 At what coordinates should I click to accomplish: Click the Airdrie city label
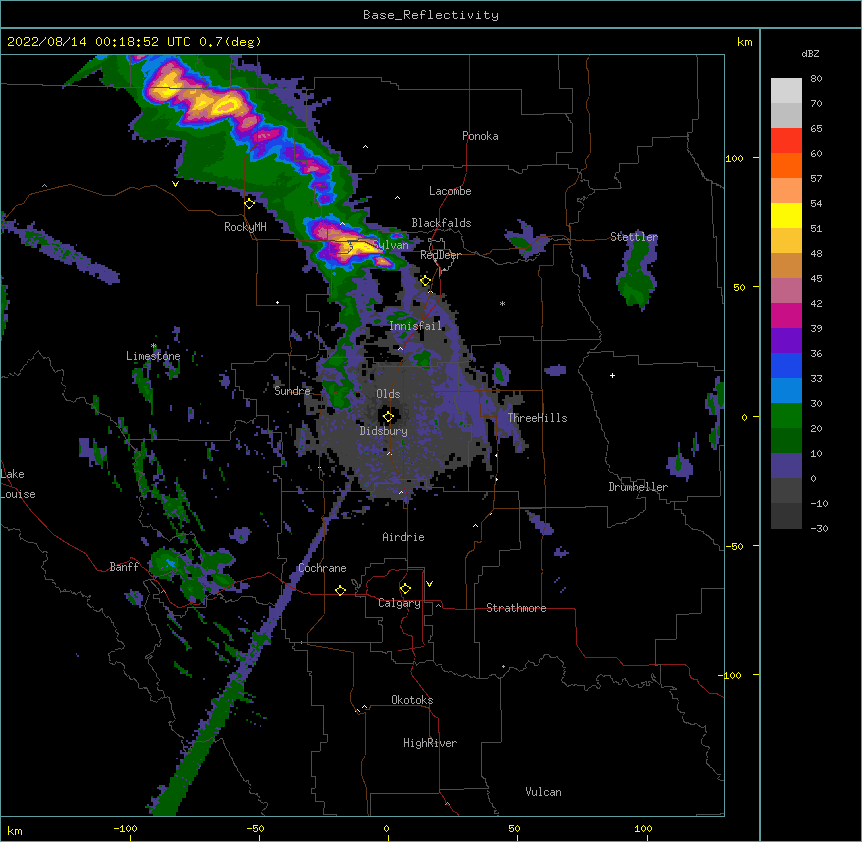[404, 537]
